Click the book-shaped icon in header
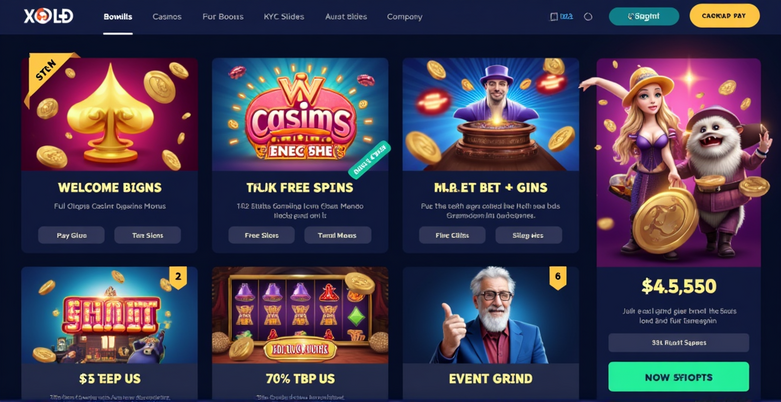This screenshot has width=781, height=402. coord(554,16)
